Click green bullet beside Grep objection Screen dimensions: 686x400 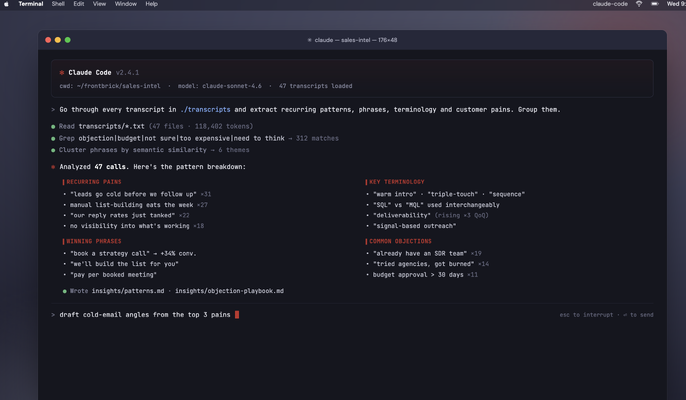tap(53, 138)
